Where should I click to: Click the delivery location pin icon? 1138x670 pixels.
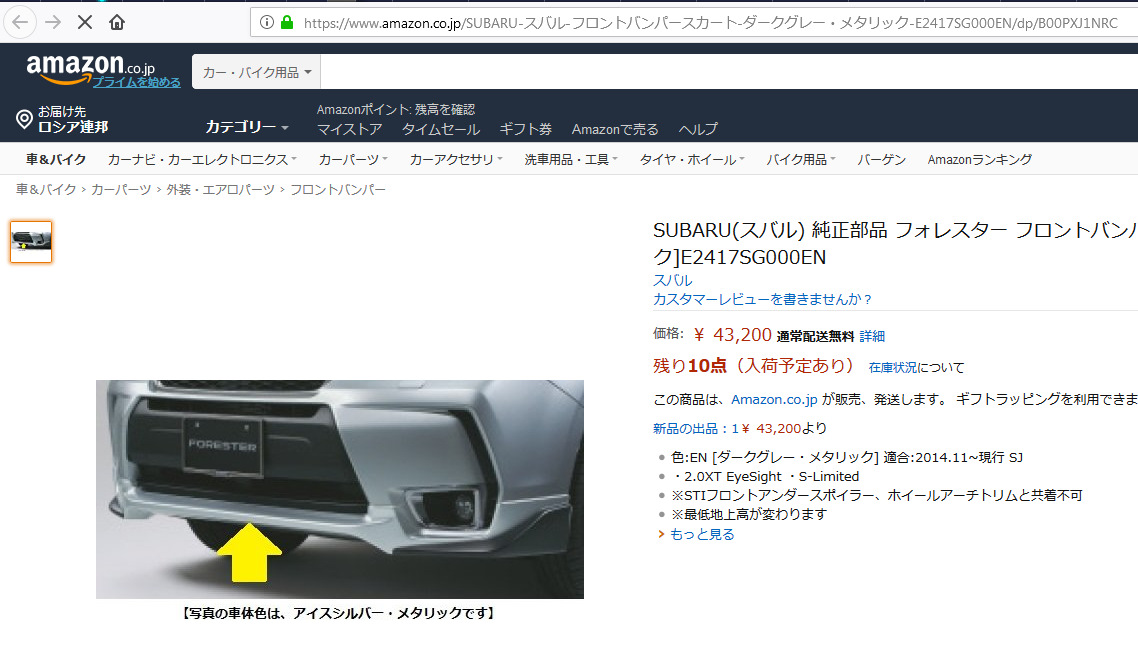(x=24, y=119)
